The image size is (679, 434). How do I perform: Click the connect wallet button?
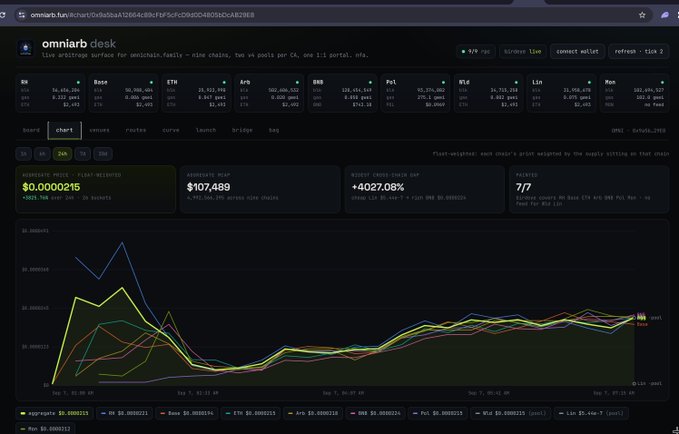tap(577, 52)
